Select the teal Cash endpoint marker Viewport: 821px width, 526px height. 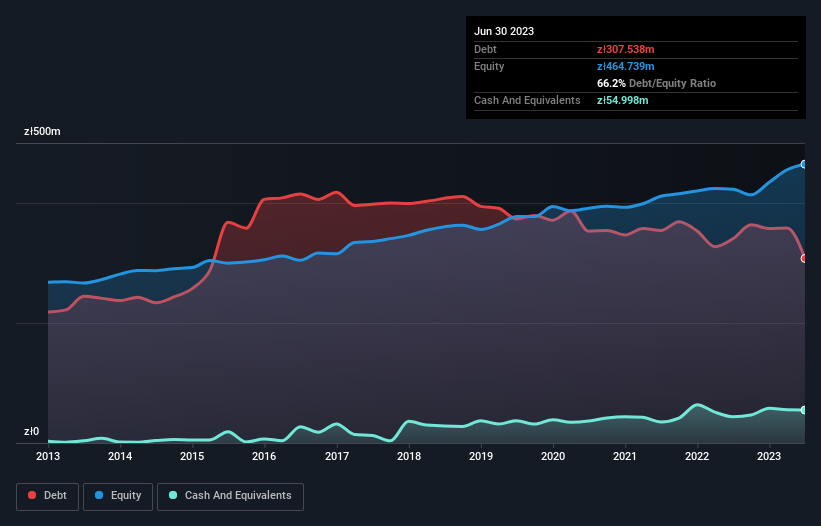804,410
